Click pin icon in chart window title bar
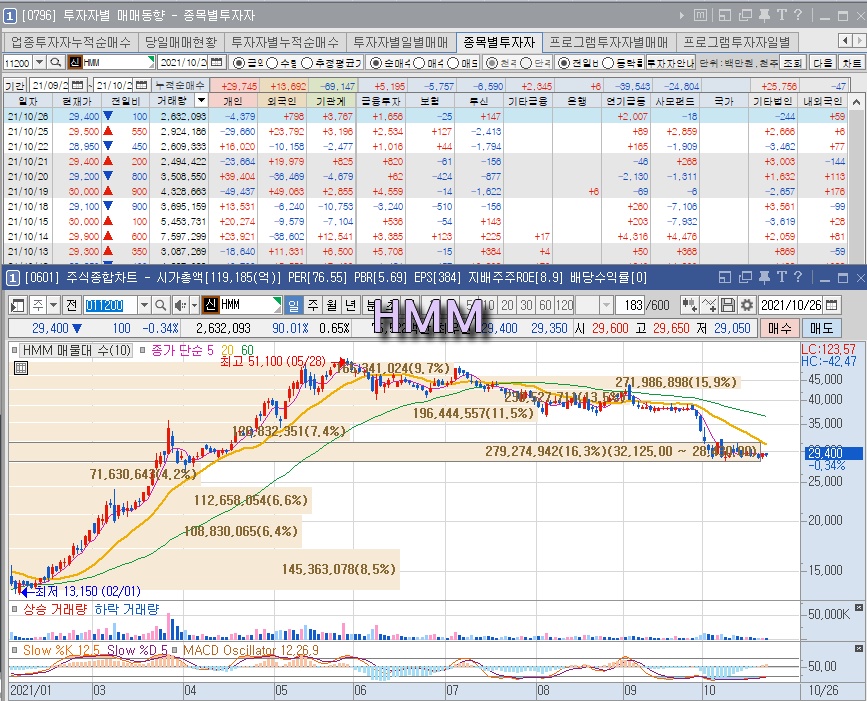 coord(764,277)
